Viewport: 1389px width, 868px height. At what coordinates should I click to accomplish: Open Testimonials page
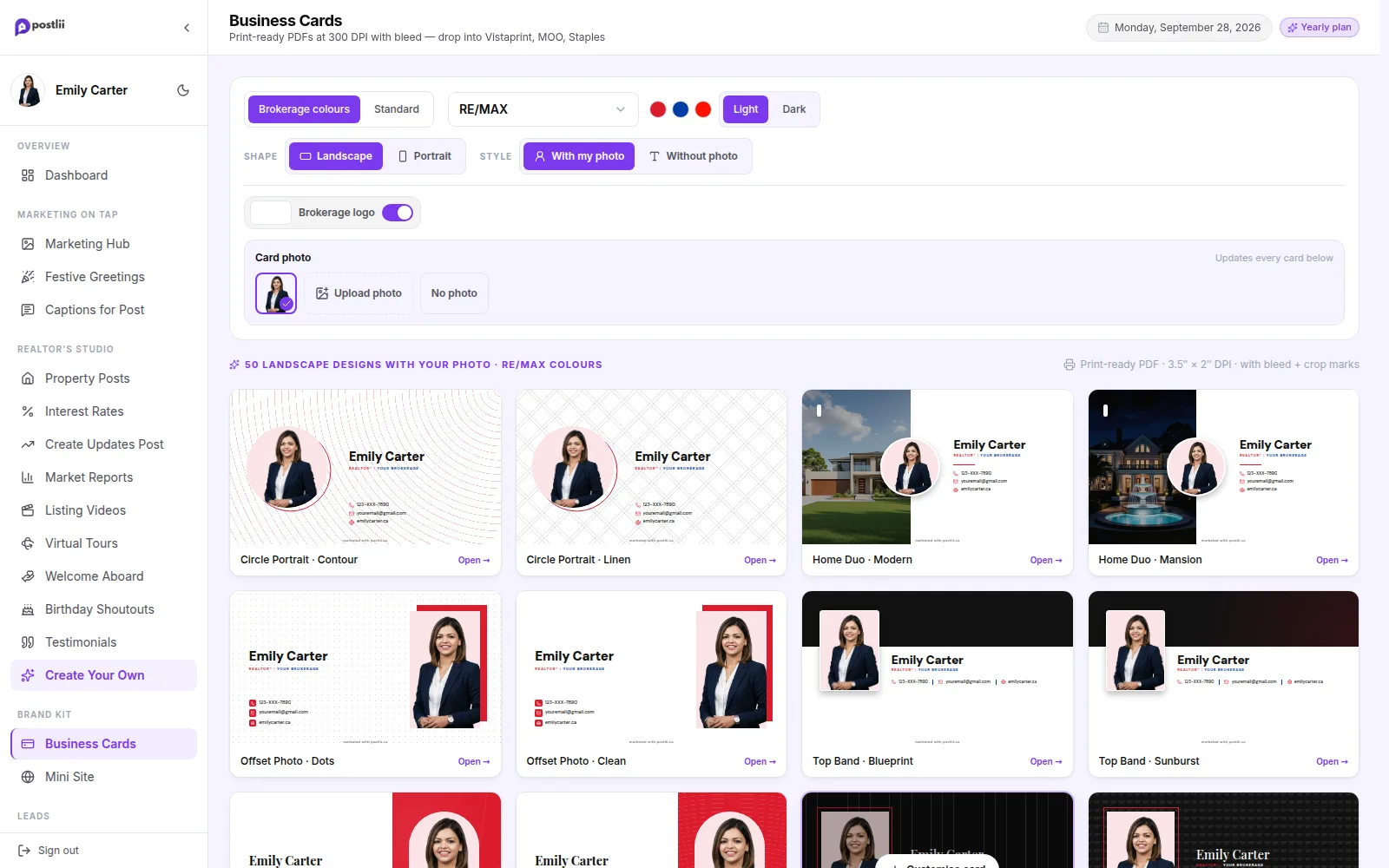pyautogui.click(x=103, y=642)
